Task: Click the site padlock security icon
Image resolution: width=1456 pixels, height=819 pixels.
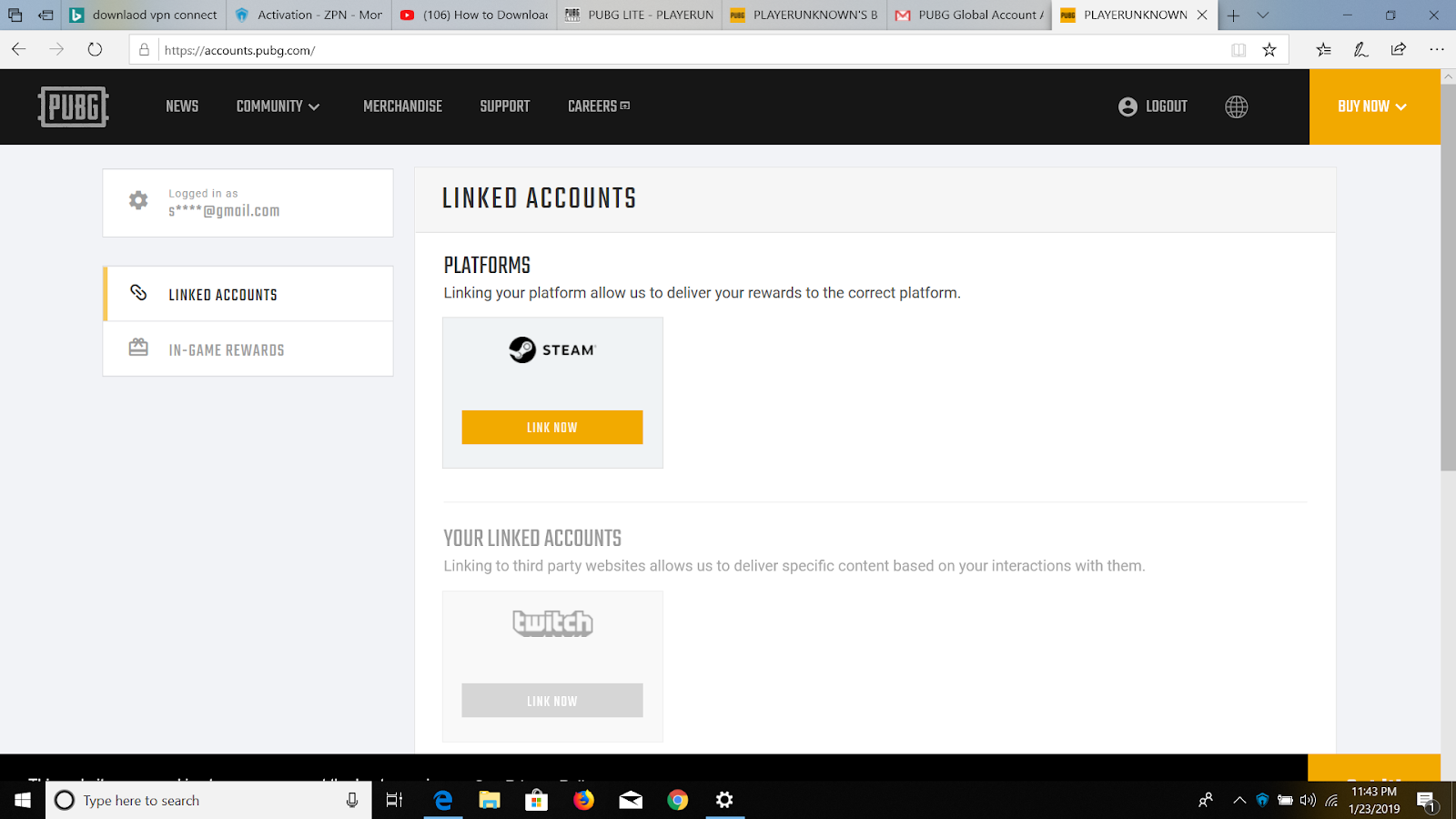Action: point(144,50)
